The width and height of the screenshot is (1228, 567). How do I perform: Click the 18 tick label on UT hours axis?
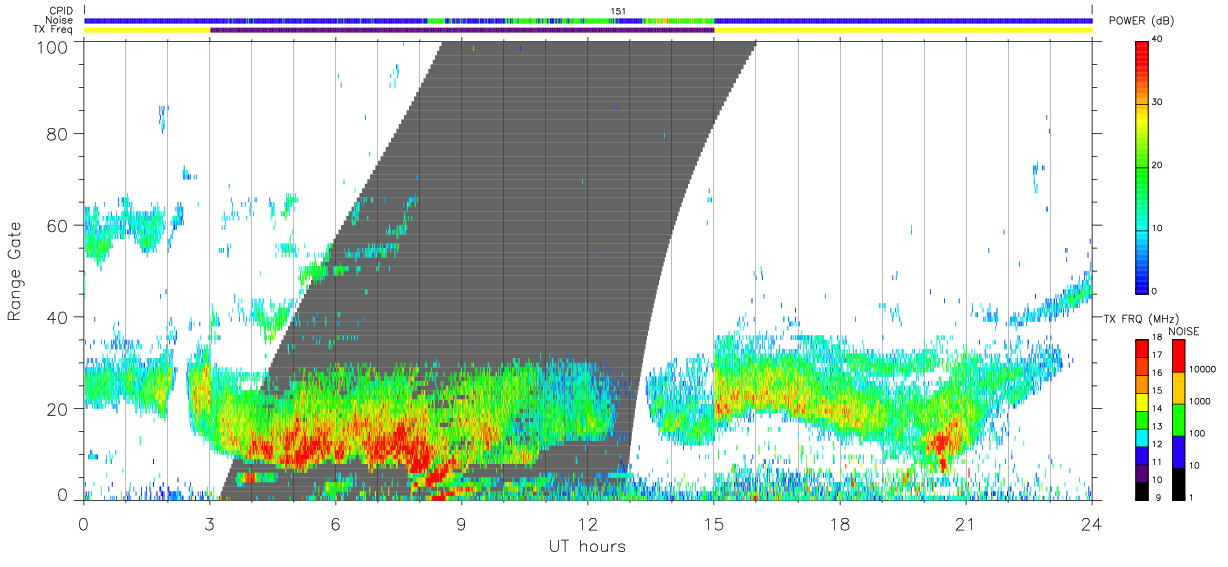click(x=839, y=522)
